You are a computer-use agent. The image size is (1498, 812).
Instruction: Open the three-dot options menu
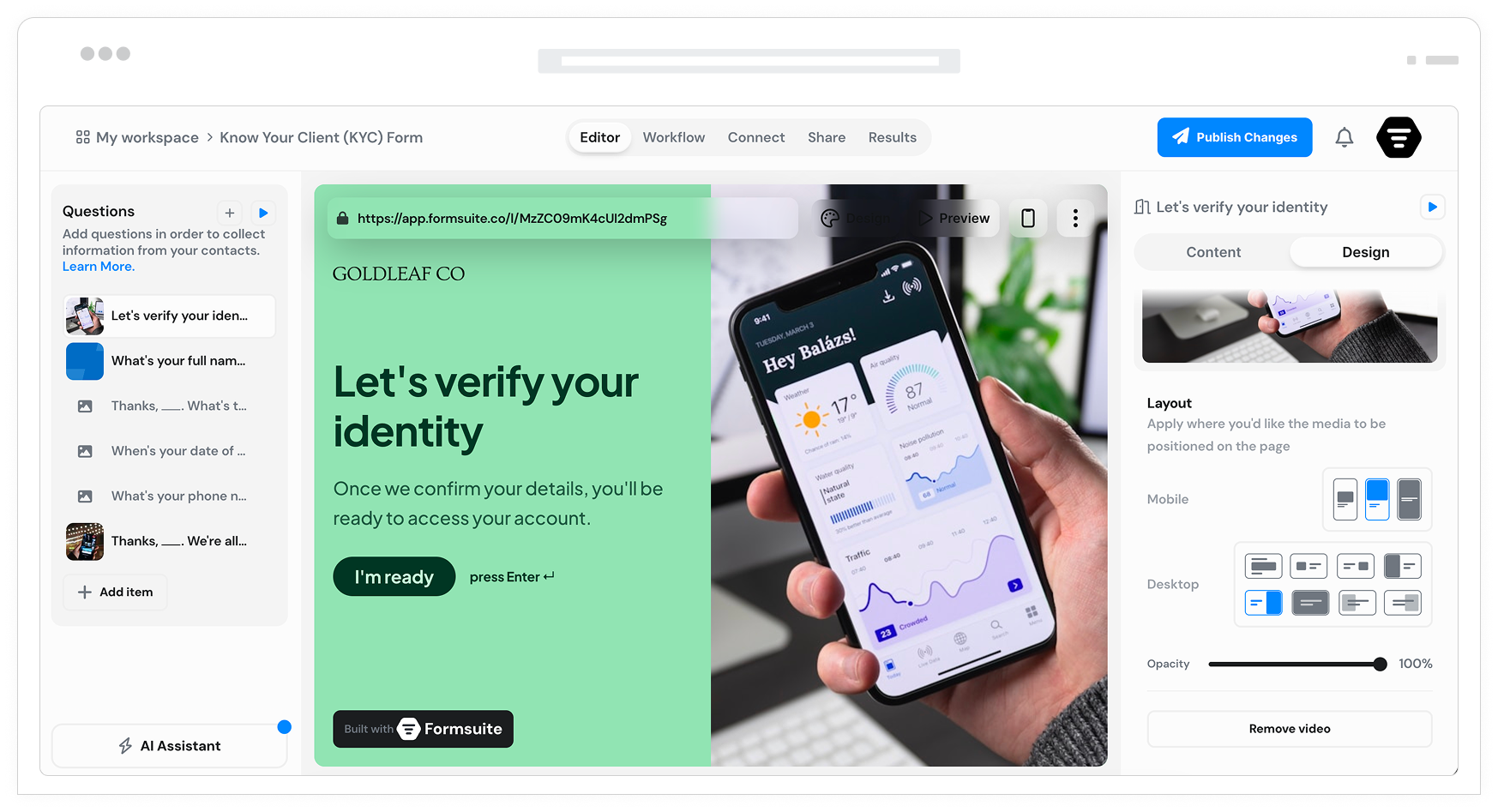pyautogui.click(x=1075, y=219)
